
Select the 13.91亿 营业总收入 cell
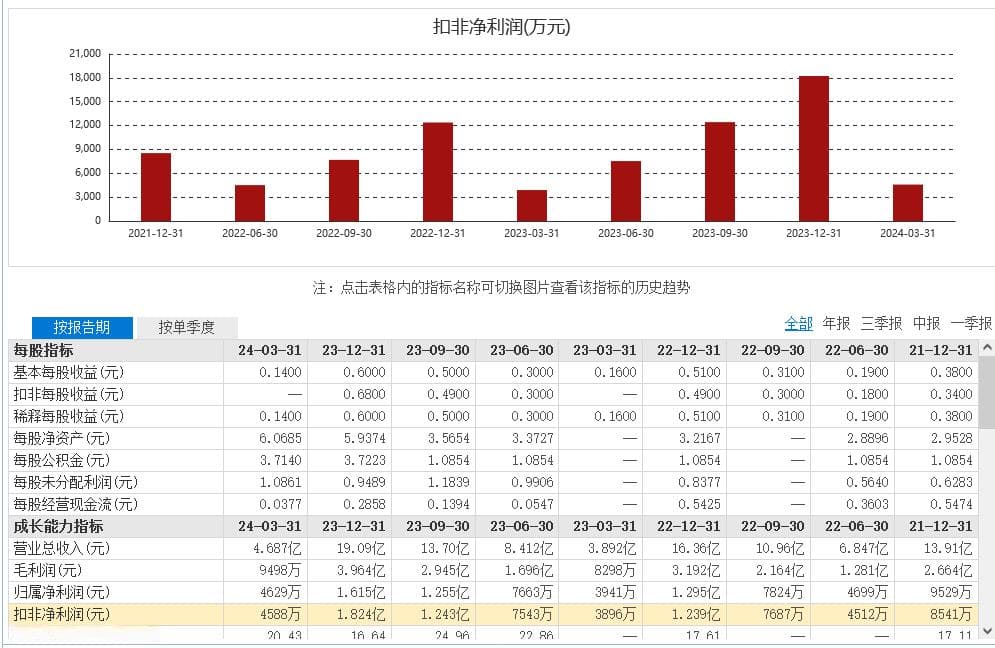[x=948, y=548]
